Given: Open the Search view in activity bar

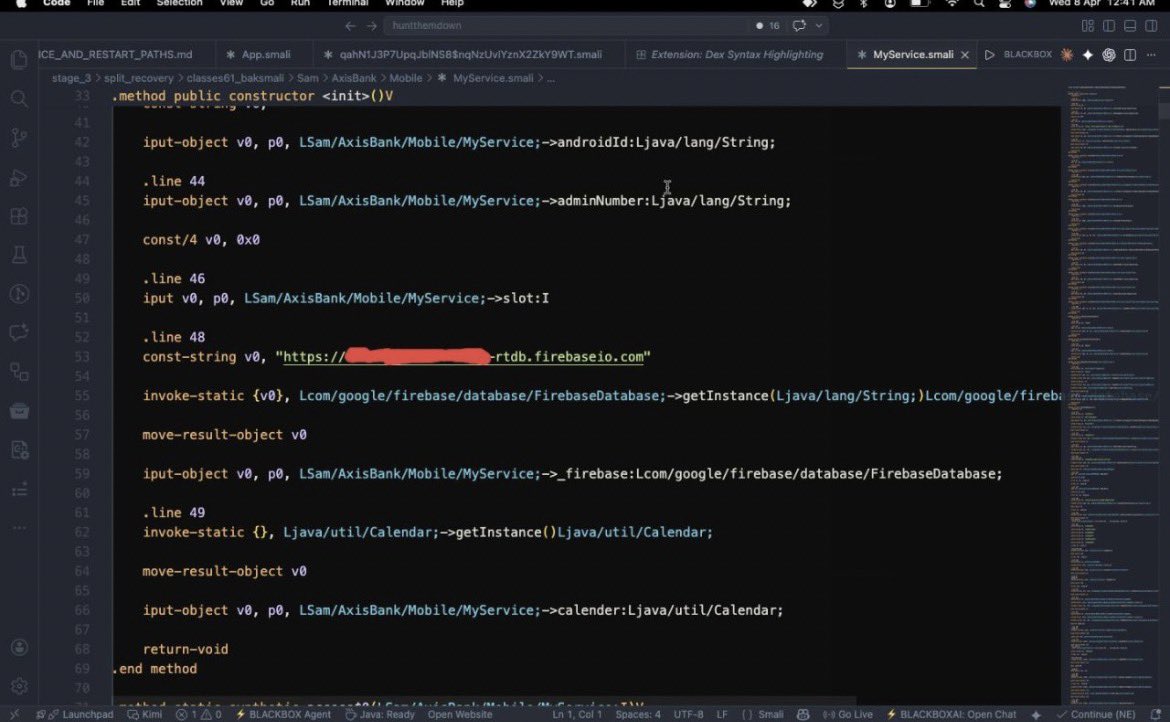Looking at the screenshot, I should click(19, 98).
